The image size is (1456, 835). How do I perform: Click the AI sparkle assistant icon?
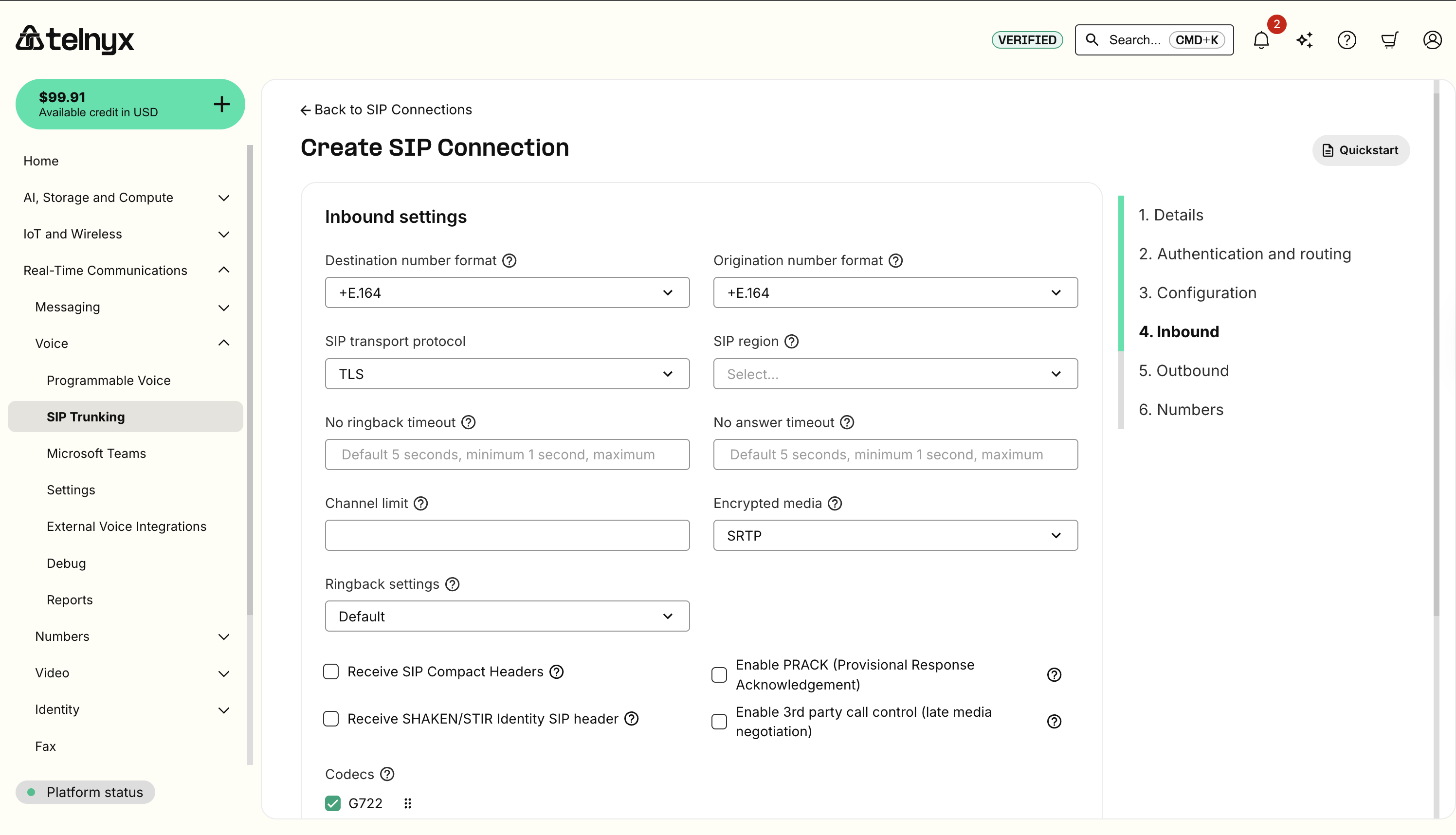1304,40
